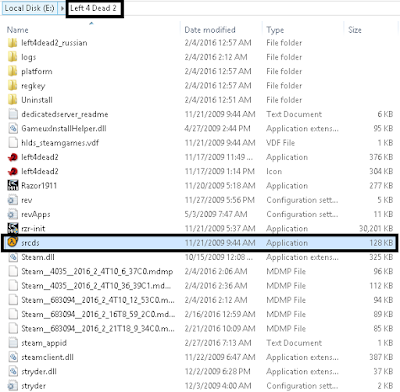
Task: Click the steam_appid text file icon
Action: 13,343
